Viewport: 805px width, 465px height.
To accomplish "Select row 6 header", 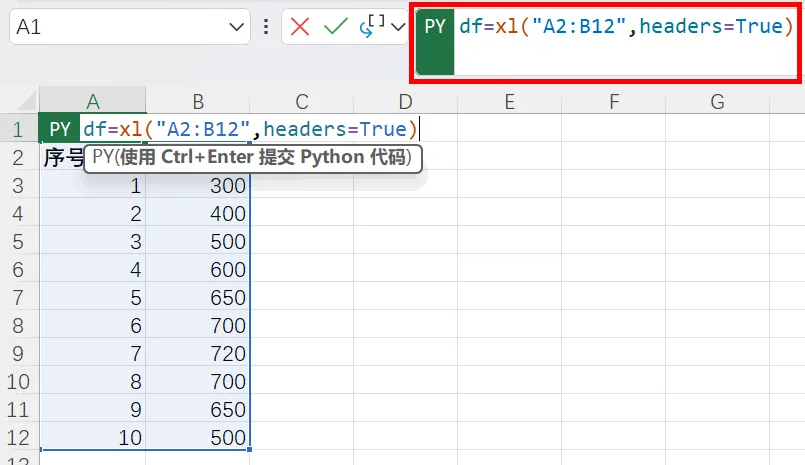I will (18, 269).
